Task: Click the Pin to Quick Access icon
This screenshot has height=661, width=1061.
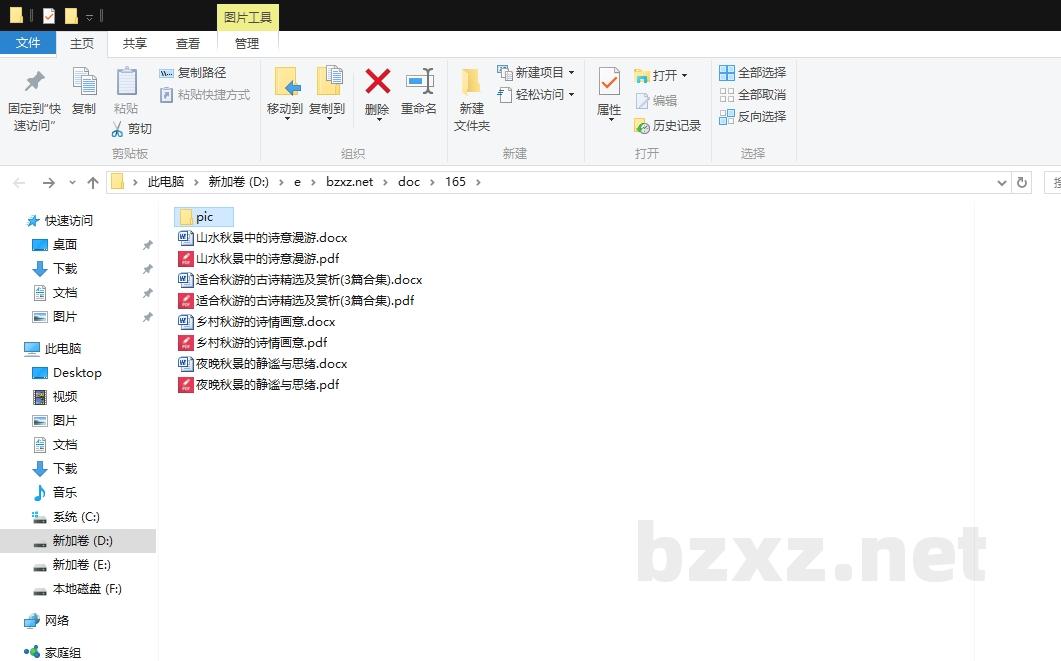Action: click(34, 82)
